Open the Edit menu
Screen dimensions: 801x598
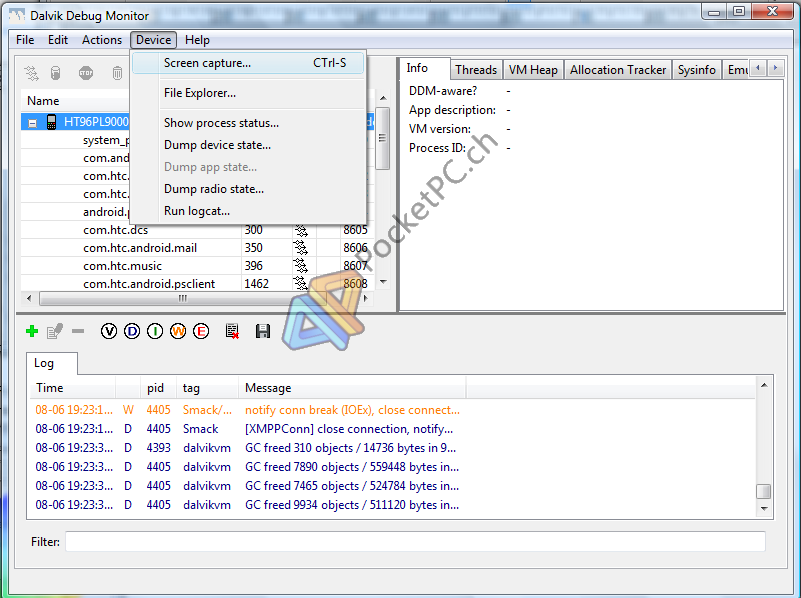click(x=58, y=40)
